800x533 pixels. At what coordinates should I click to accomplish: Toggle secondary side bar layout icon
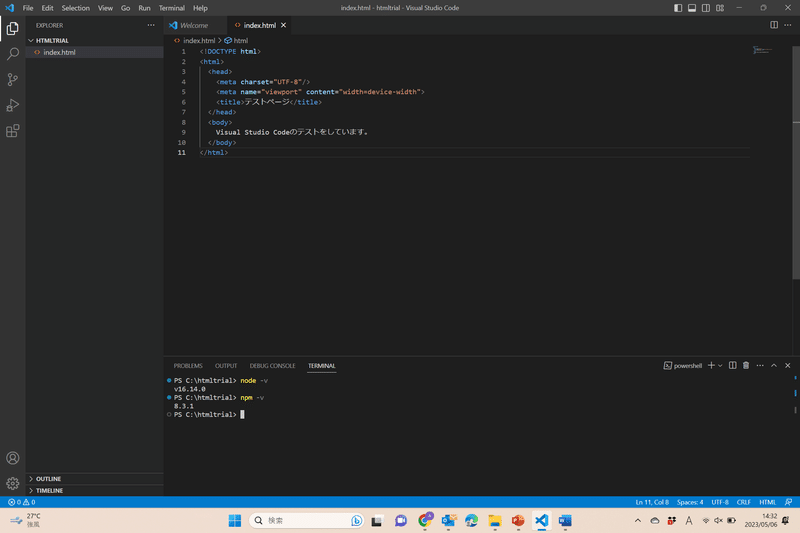pos(706,8)
